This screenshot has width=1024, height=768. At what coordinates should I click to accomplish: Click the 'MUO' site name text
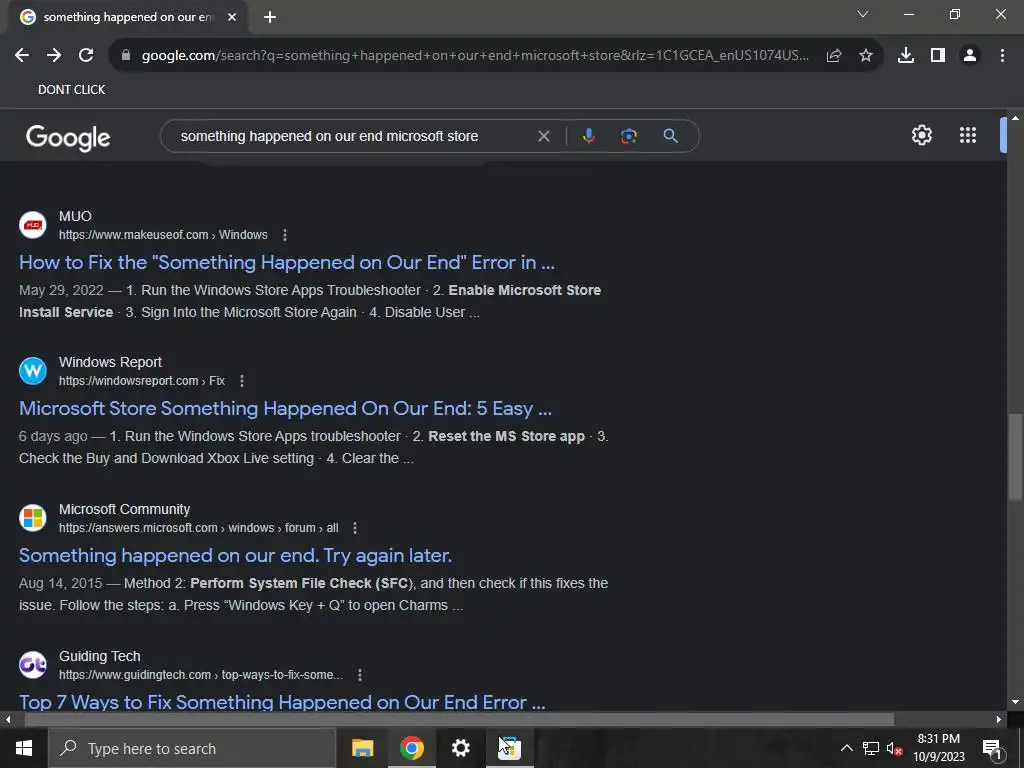pyautogui.click(x=75, y=216)
